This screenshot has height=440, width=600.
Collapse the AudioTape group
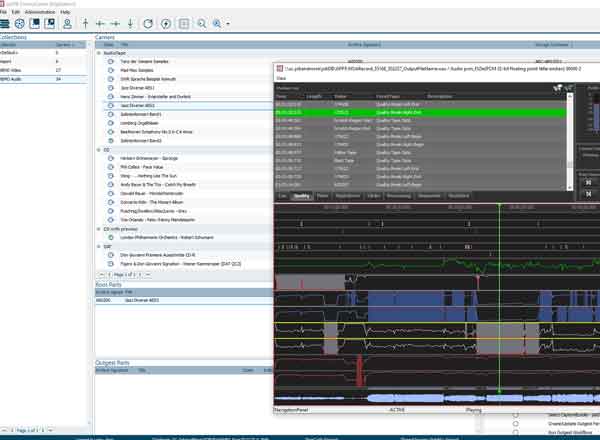(x=99, y=53)
